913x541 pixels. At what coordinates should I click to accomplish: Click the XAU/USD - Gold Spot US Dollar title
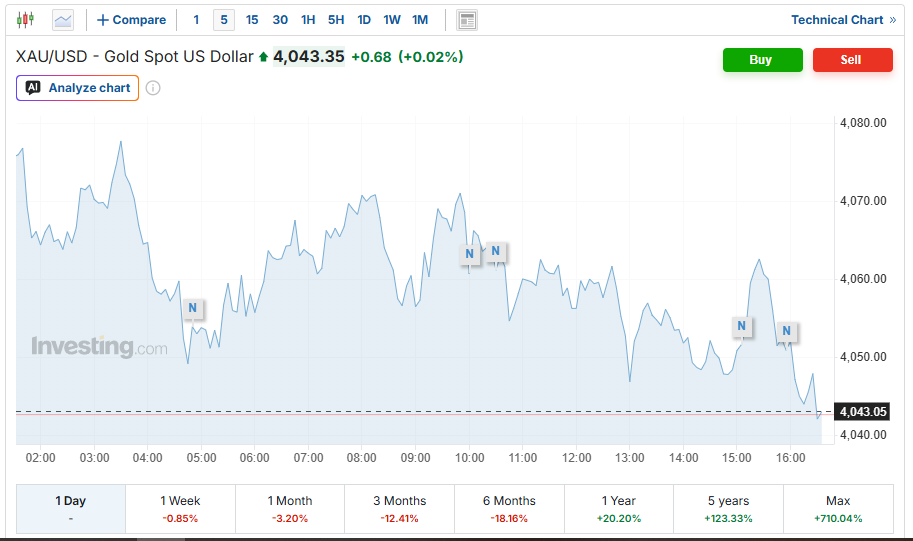coord(135,56)
